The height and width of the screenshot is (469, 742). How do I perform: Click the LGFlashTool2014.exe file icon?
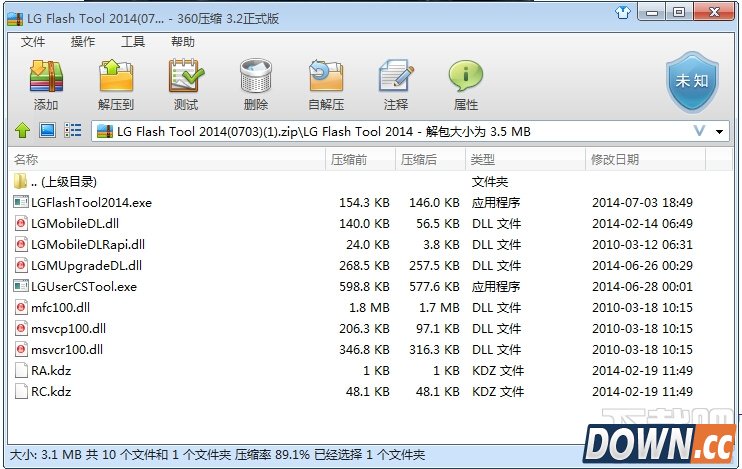(x=21, y=202)
